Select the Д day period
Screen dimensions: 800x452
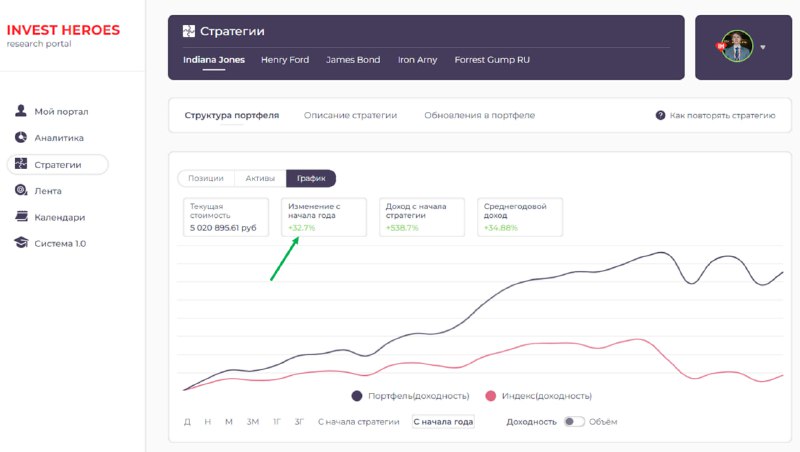[187, 422]
